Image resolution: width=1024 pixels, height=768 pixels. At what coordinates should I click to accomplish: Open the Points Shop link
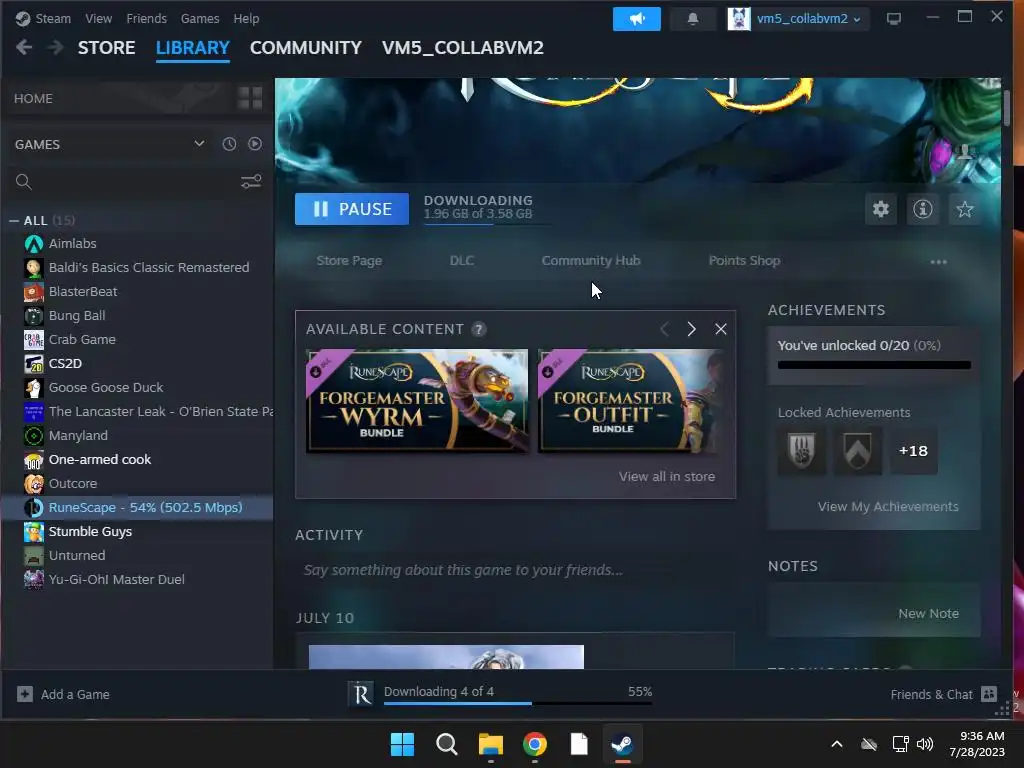click(x=744, y=261)
